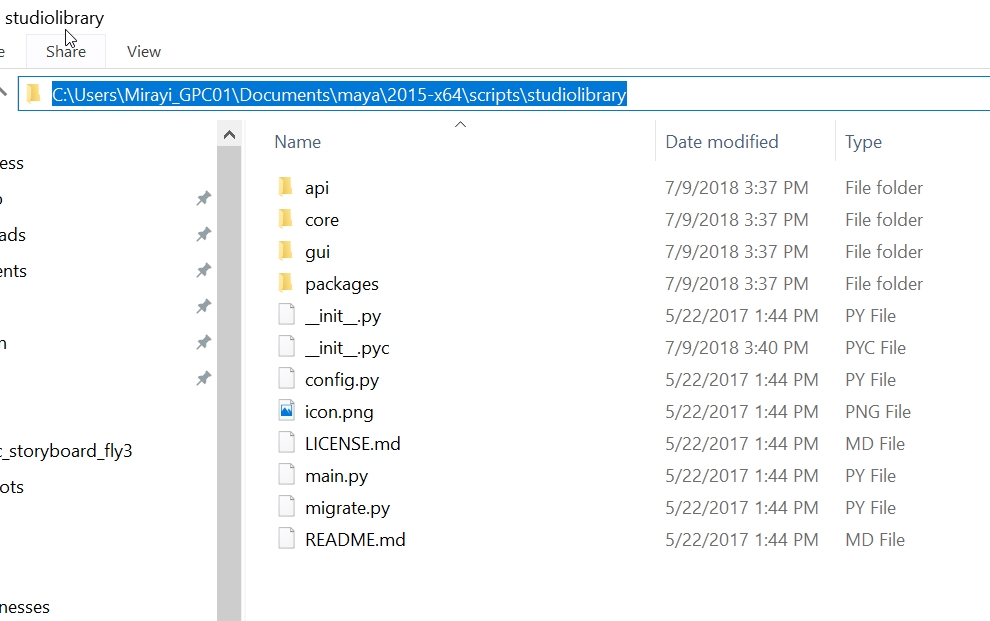Click the folder icon in the address bar
The width and height of the screenshot is (990, 621).
tap(34, 93)
